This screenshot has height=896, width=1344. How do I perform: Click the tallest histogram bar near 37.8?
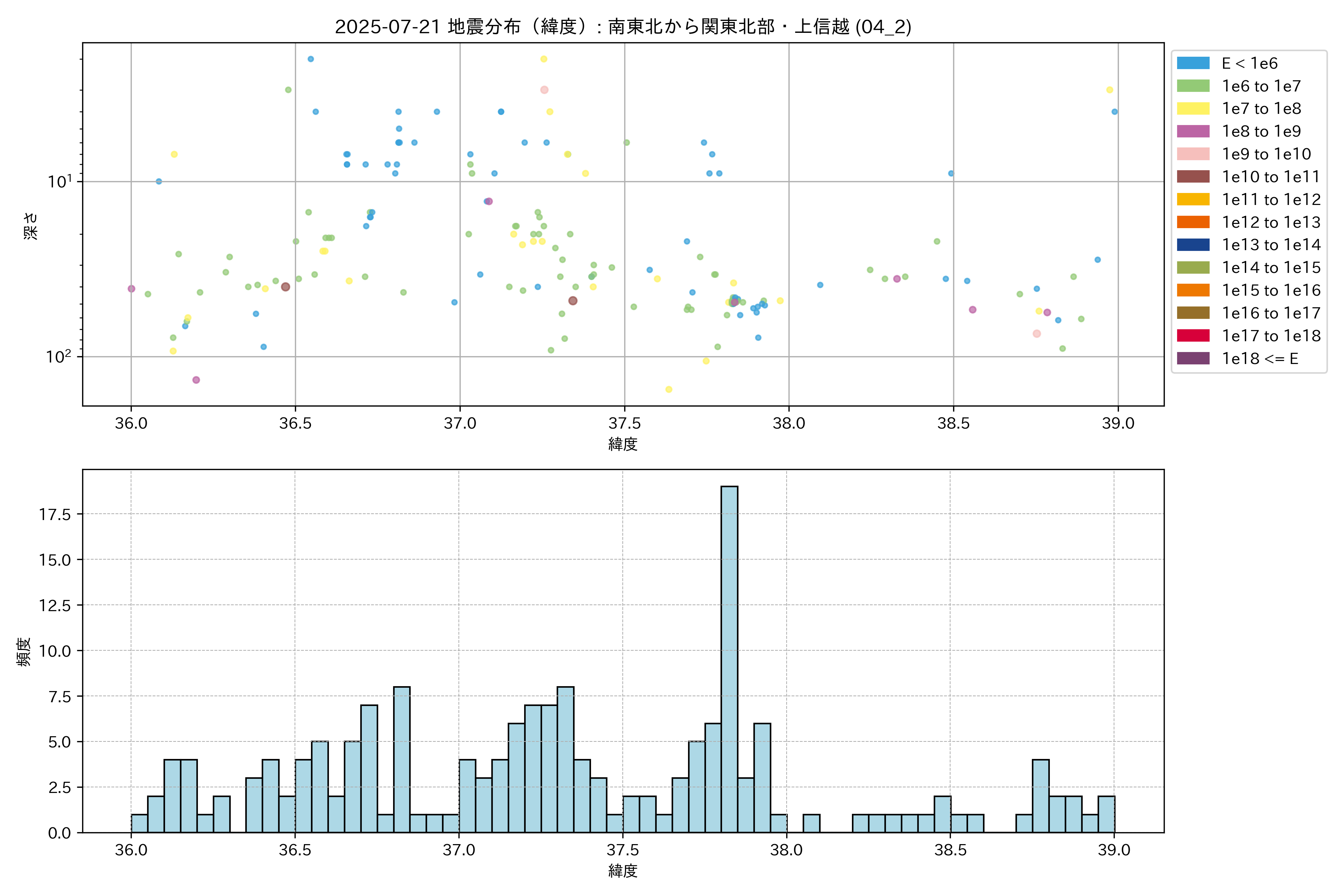pos(729,657)
